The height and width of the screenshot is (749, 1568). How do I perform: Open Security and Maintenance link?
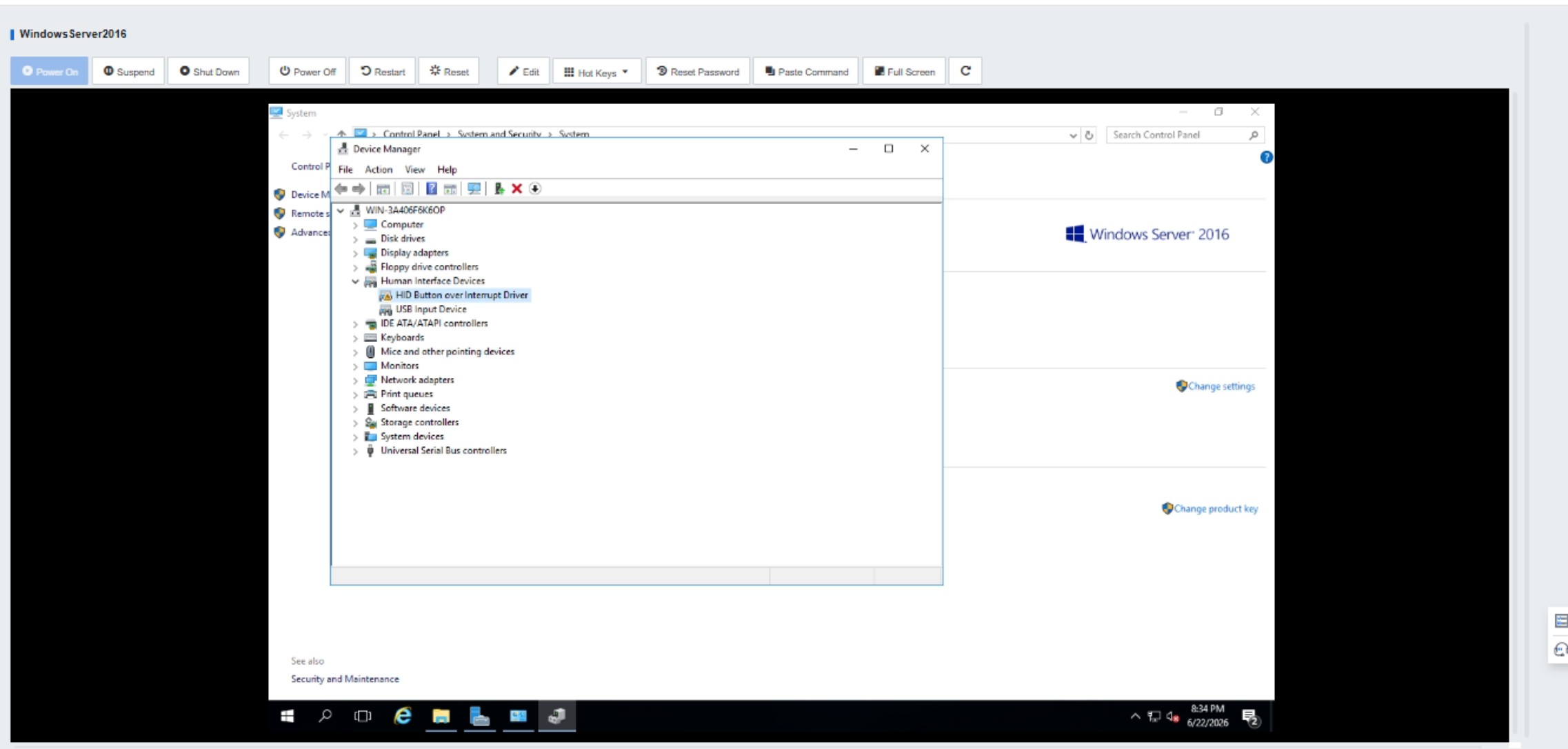tap(345, 679)
